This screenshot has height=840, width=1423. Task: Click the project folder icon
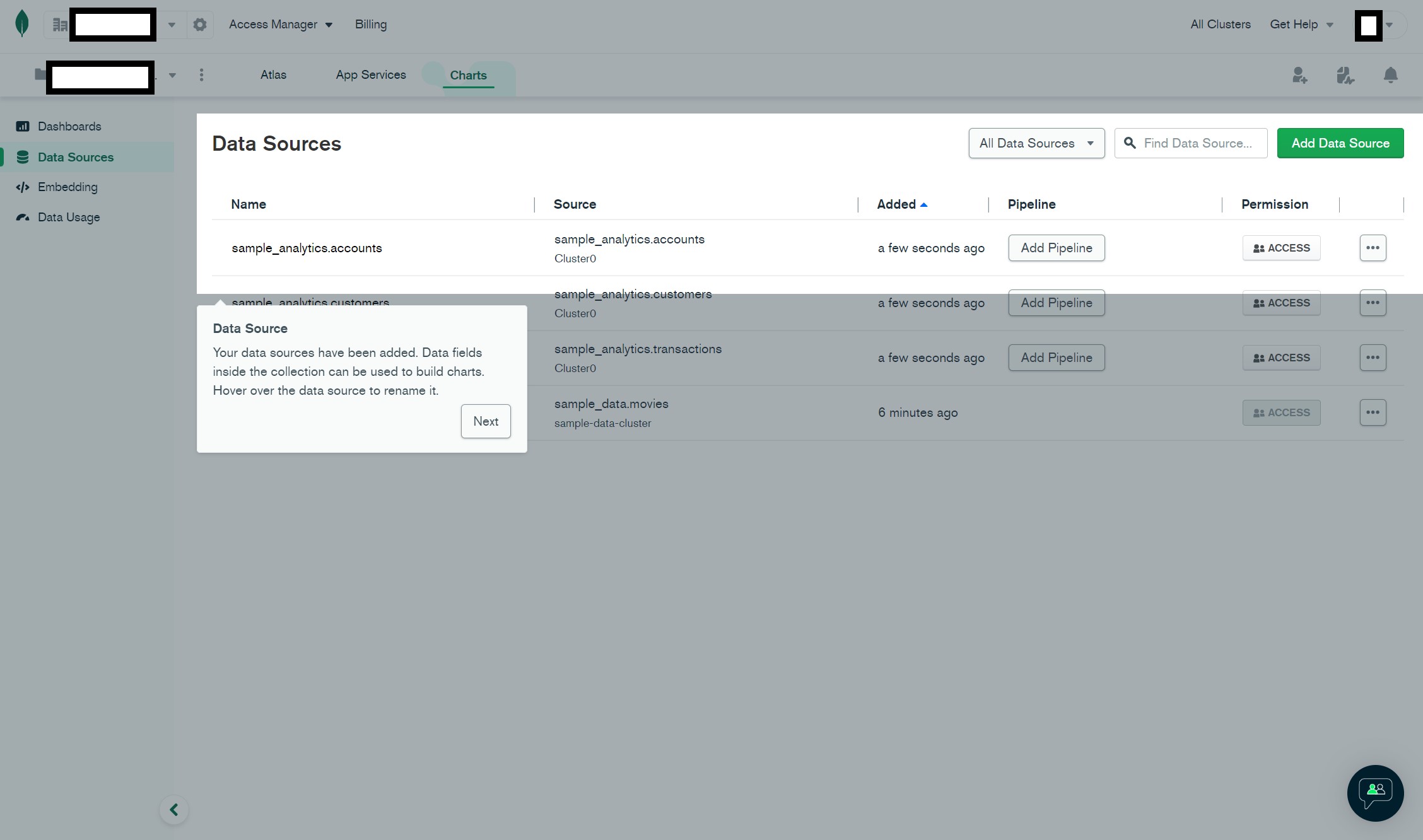pyautogui.click(x=40, y=74)
